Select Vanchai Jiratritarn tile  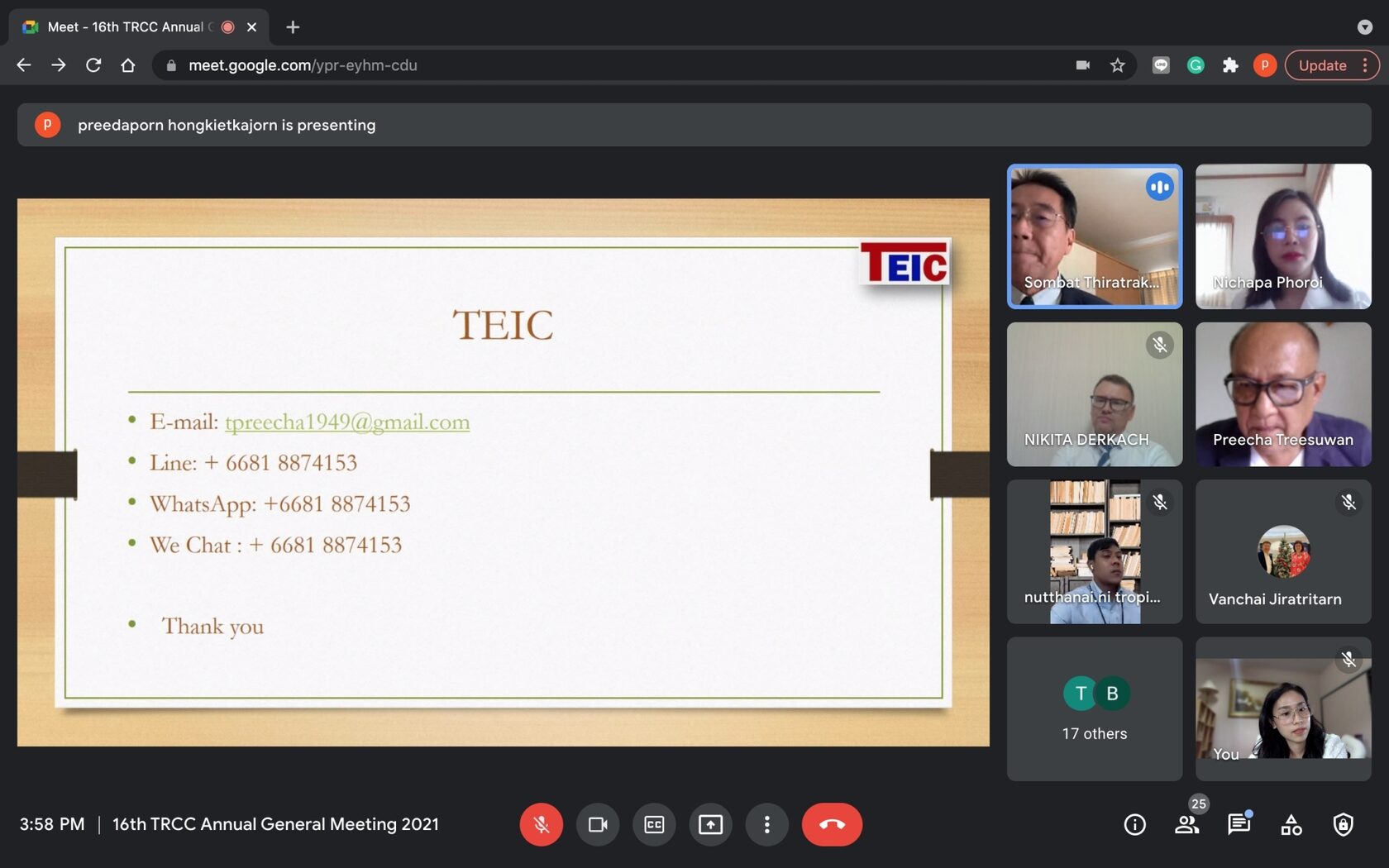coord(1283,551)
